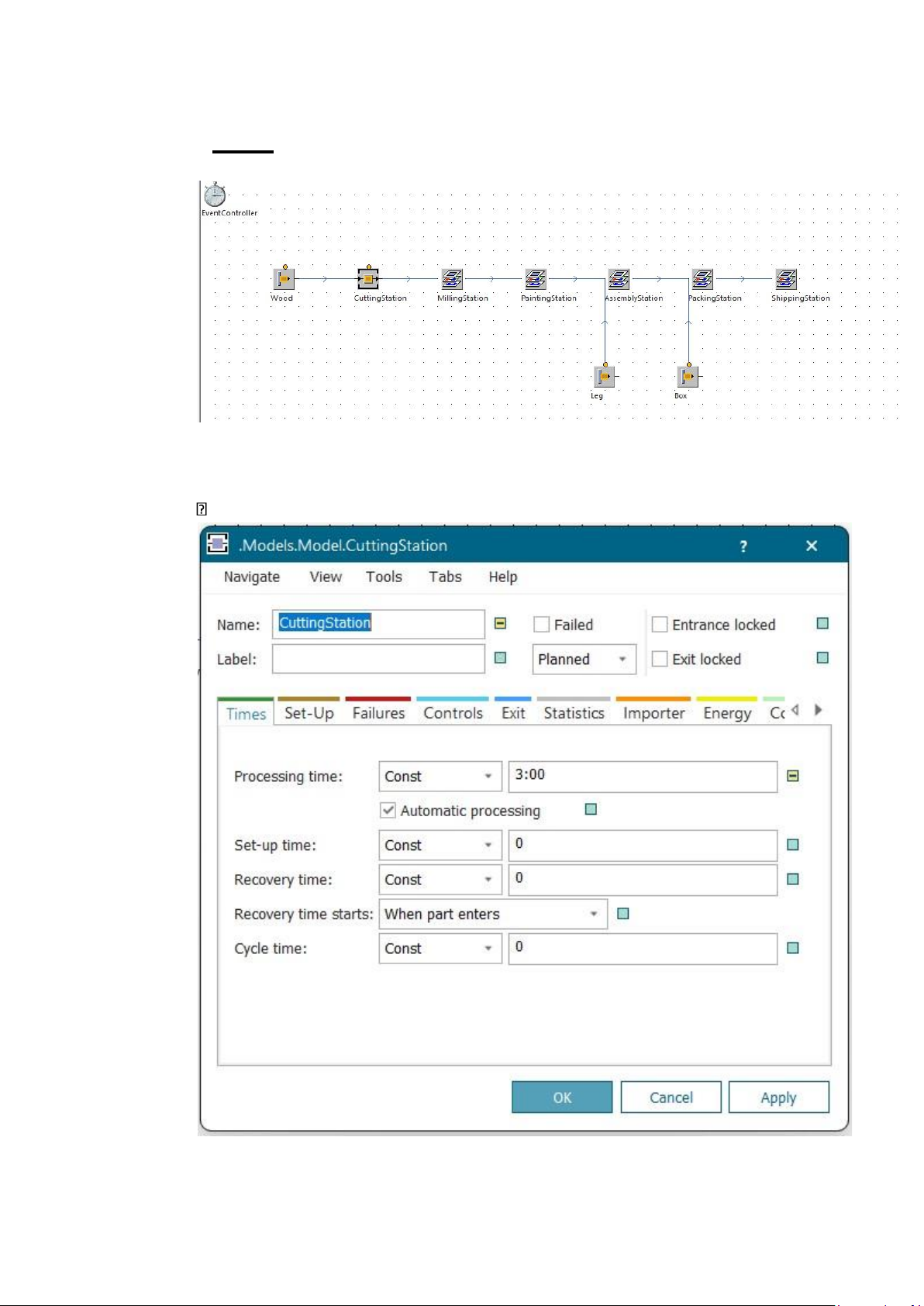Click the MillingStation icon
Viewport: 924px width, 1306px height.
coord(452,278)
